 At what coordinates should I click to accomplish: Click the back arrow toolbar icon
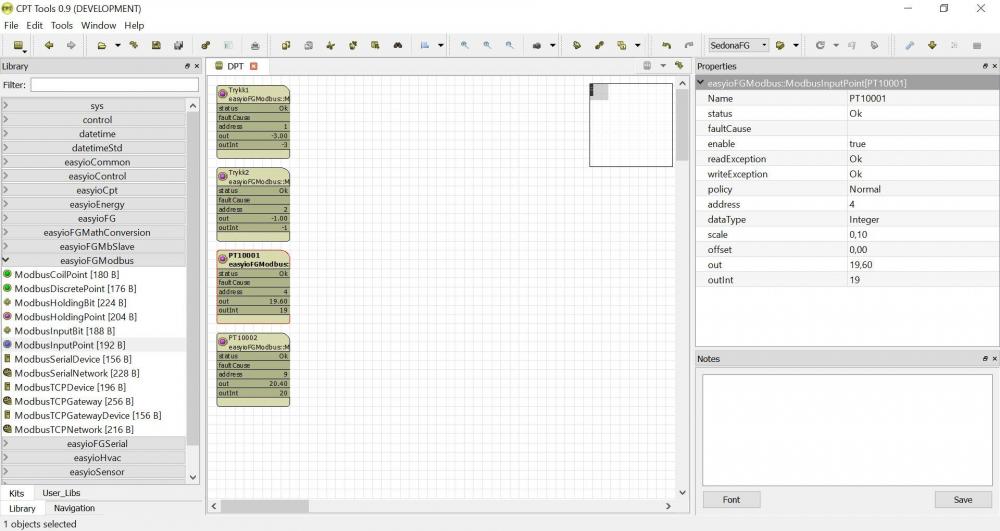click(48, 45)
